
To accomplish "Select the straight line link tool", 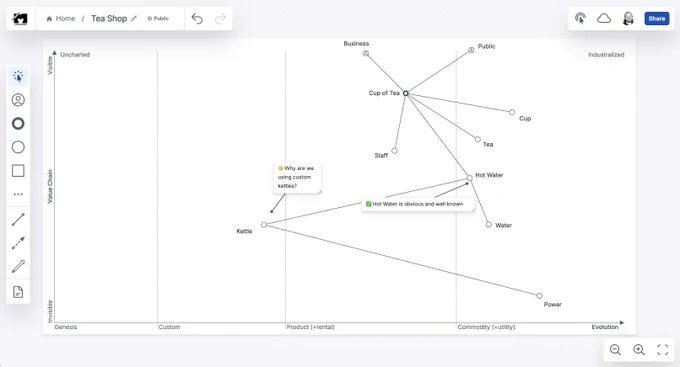I will coord(18,220).
